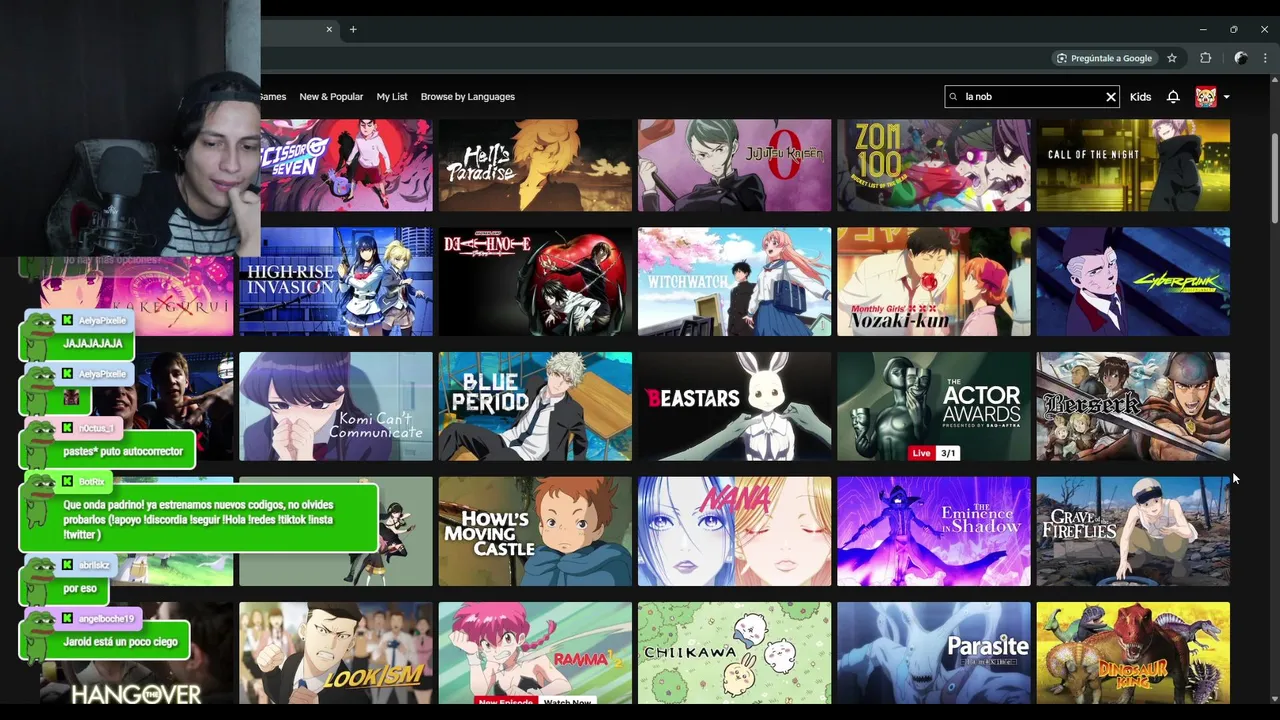Screen dimensions: 1280x720
Task: Open the browser extensions puzzle icon
Action: (x=1205, y=58)
